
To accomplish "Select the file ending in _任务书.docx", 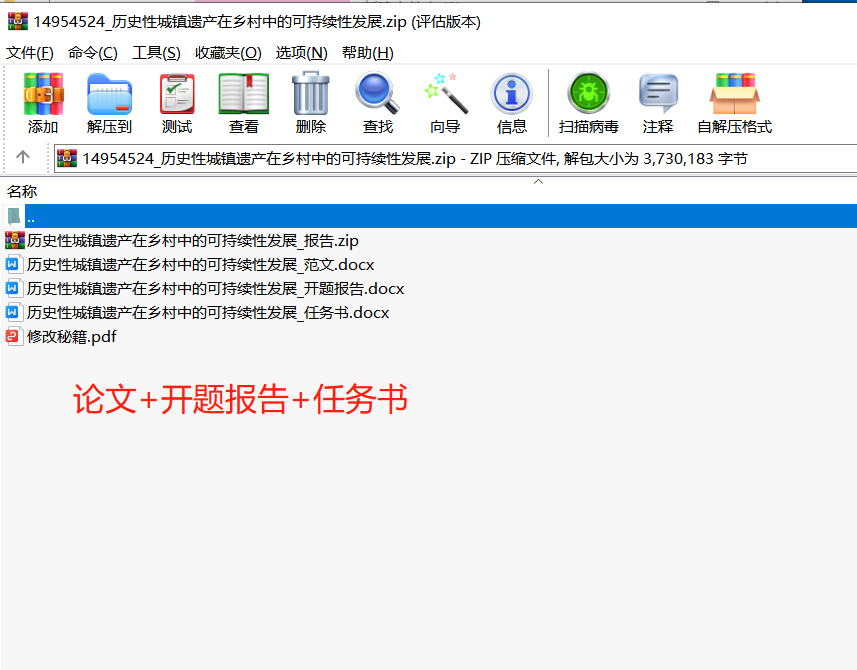I will pyautogui.click(x=208, y=313).
